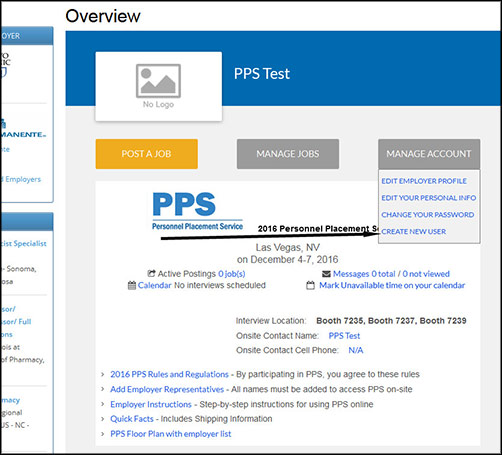
Task: Open the PPS Floor Plan with employer list
Action: pos(171,434)
